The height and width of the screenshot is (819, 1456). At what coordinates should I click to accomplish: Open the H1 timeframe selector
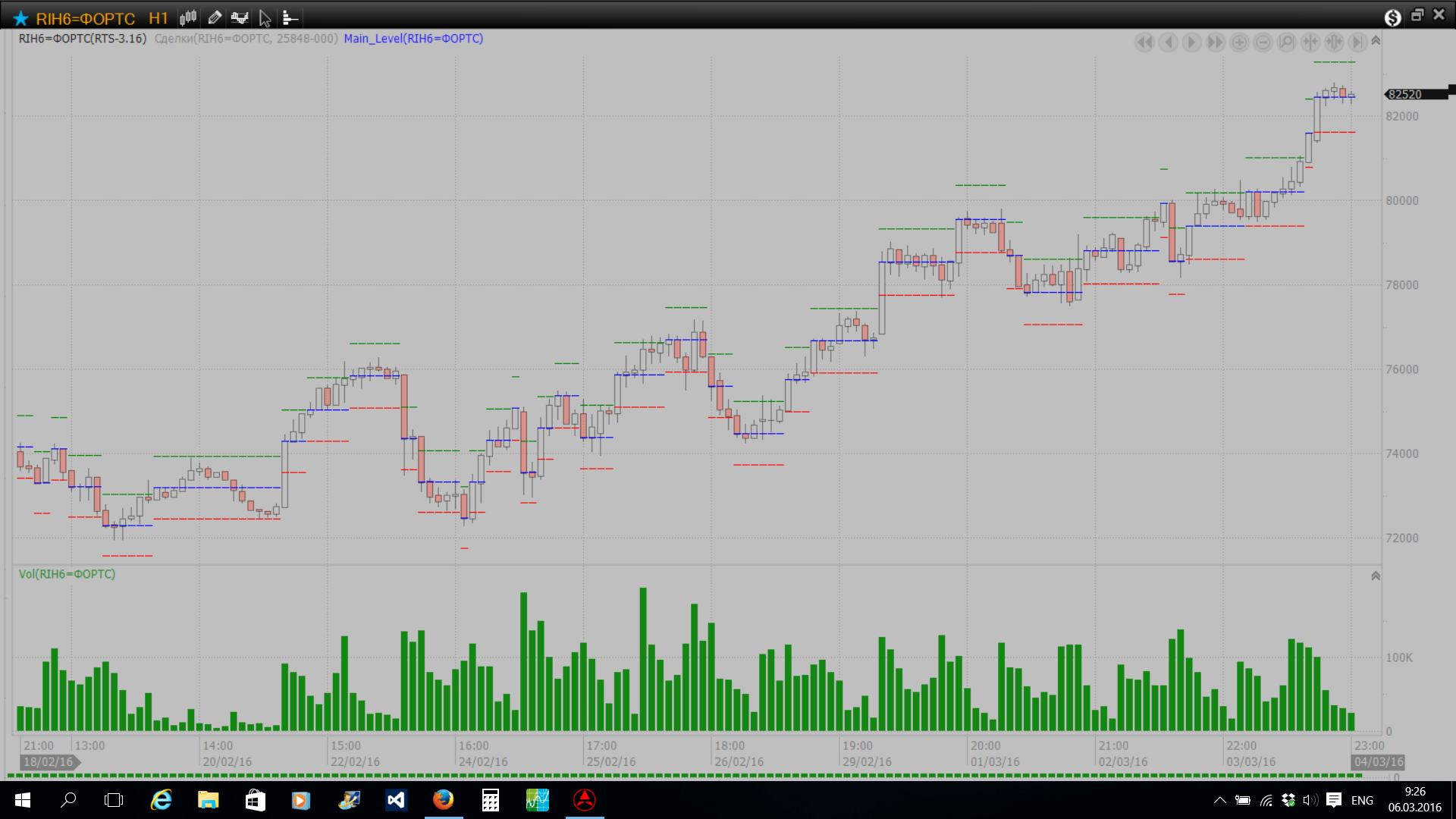click(158, 18)
